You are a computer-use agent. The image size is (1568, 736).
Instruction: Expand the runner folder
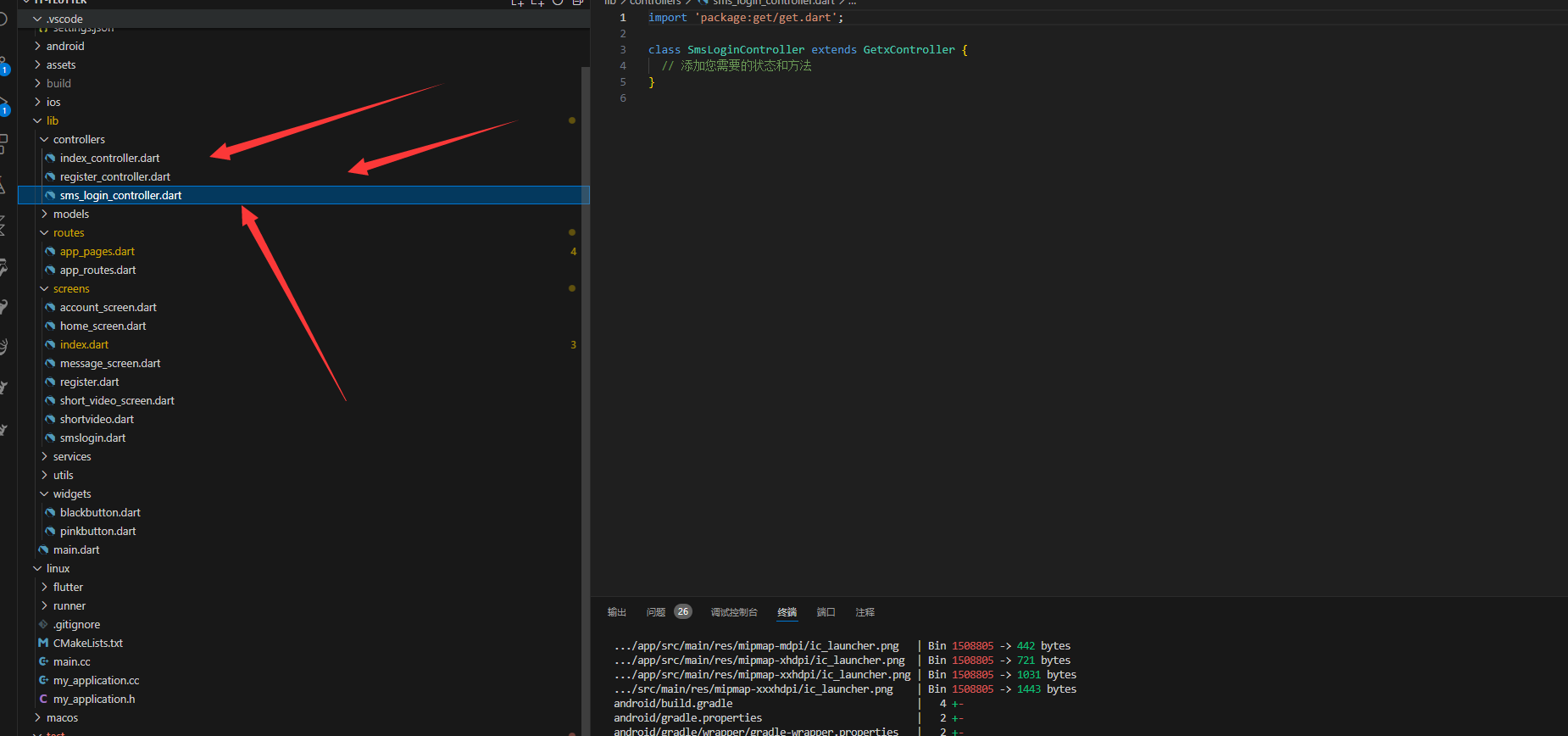(x=44, y=605)
